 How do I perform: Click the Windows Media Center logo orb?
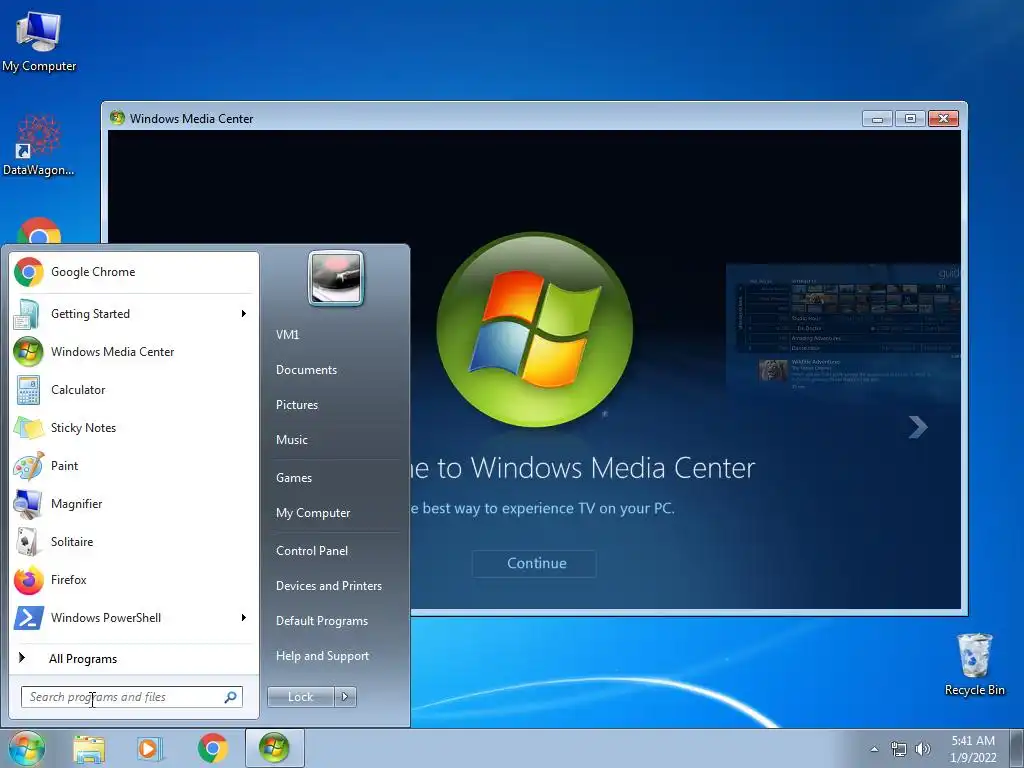[x=535, y=330]
